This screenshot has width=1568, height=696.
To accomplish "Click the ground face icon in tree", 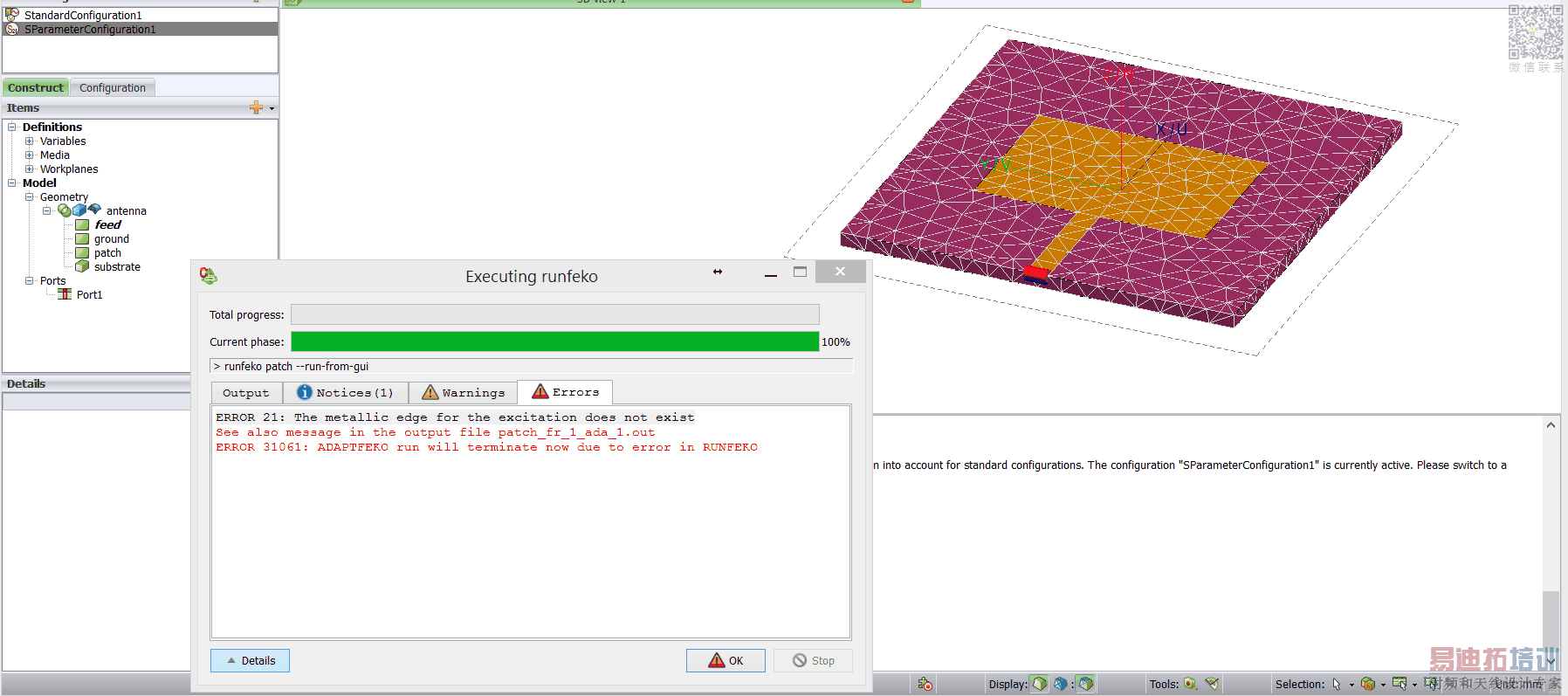I will click(x=82, y=238).
